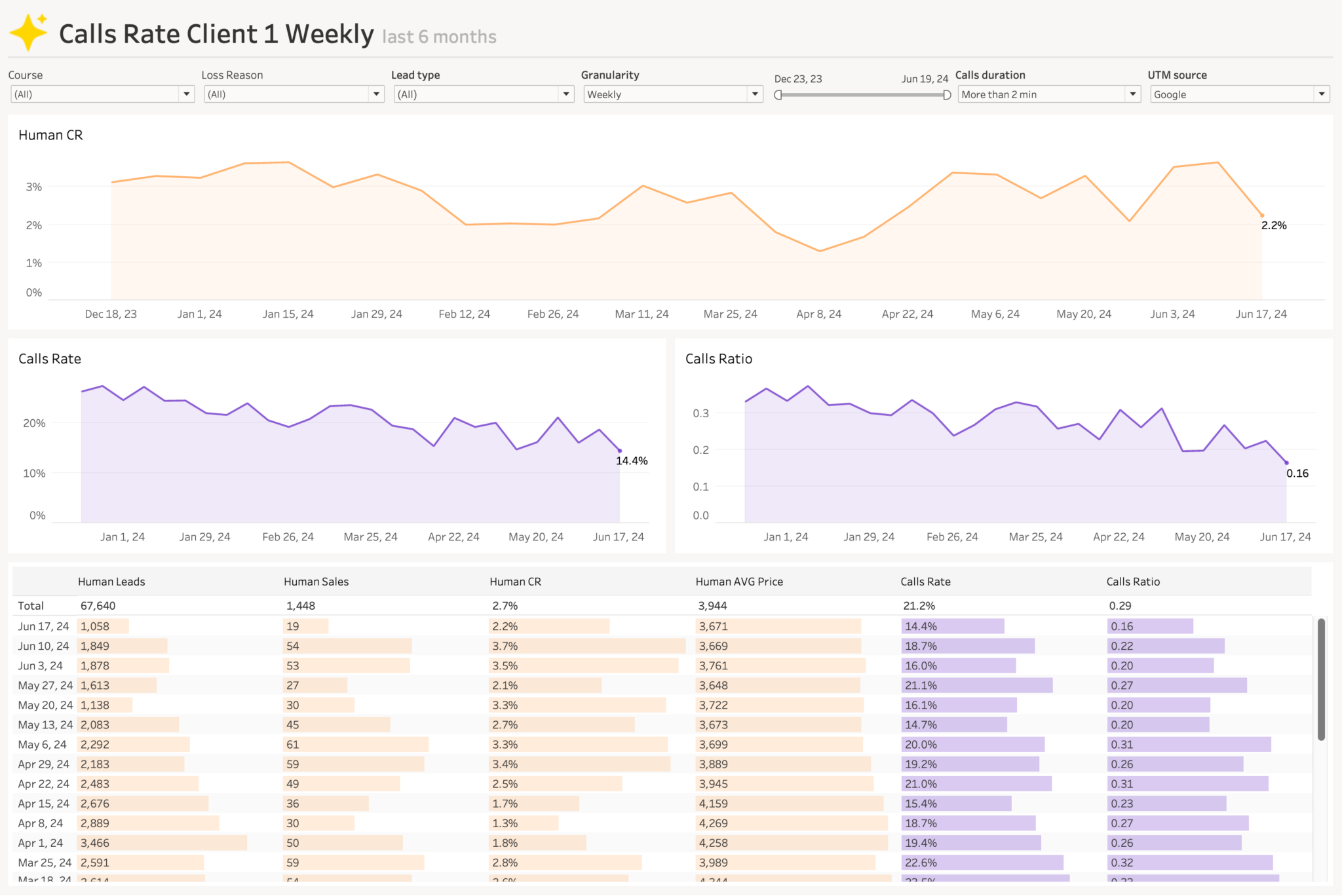
Task: Open the Course filter dropdown
Action: point(187,94)
